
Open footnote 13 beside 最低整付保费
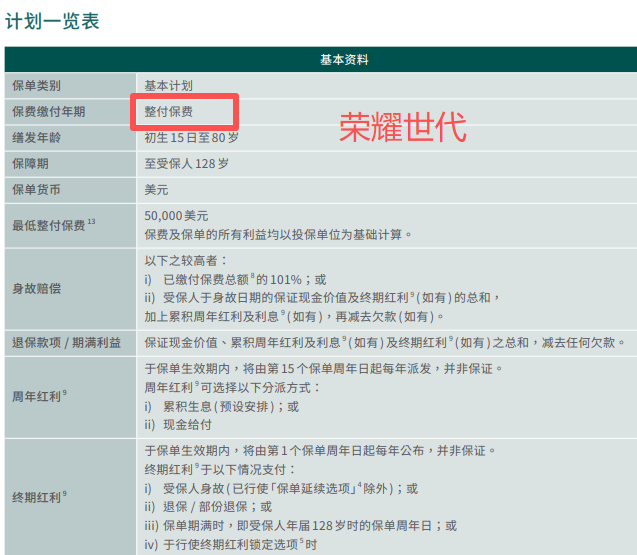click(x=91, y=221)
